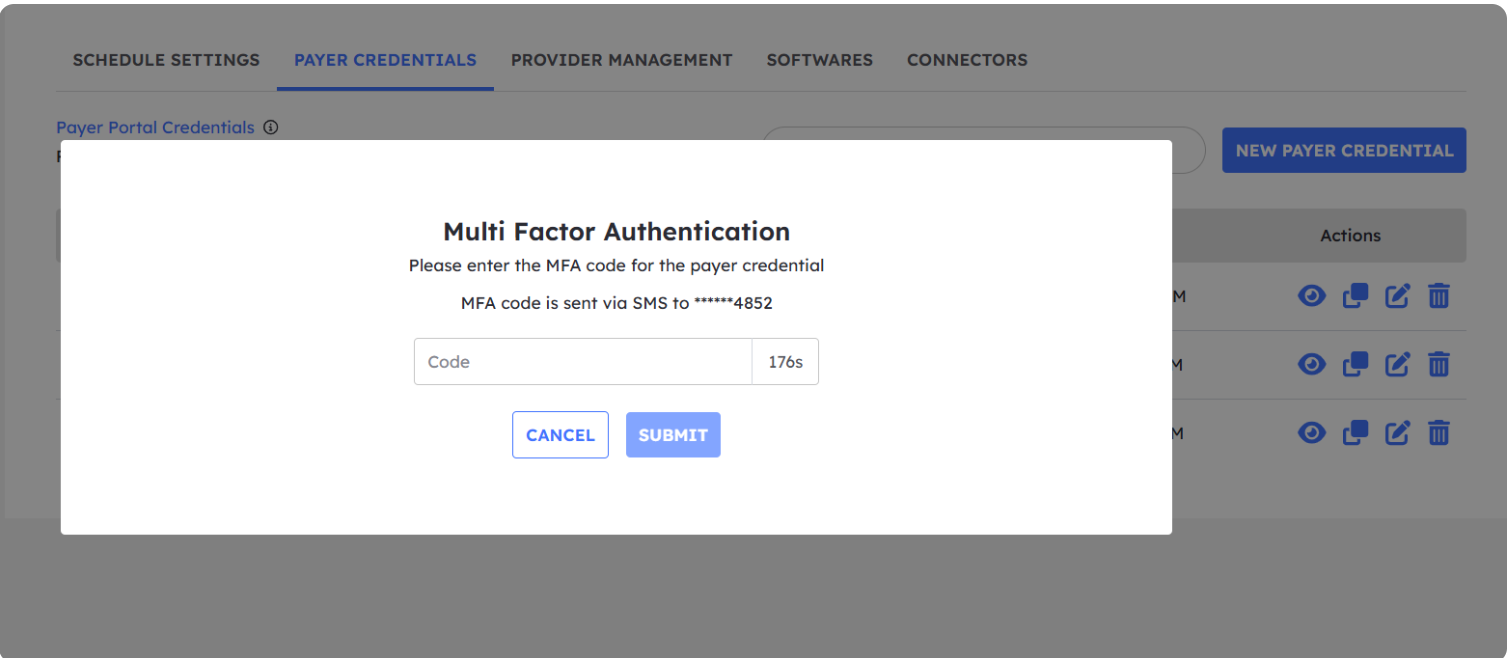The width and height of the screenshot is (1512, 658).
Task: Go to the Softwares tab
Action: click(x=820, y=60)
